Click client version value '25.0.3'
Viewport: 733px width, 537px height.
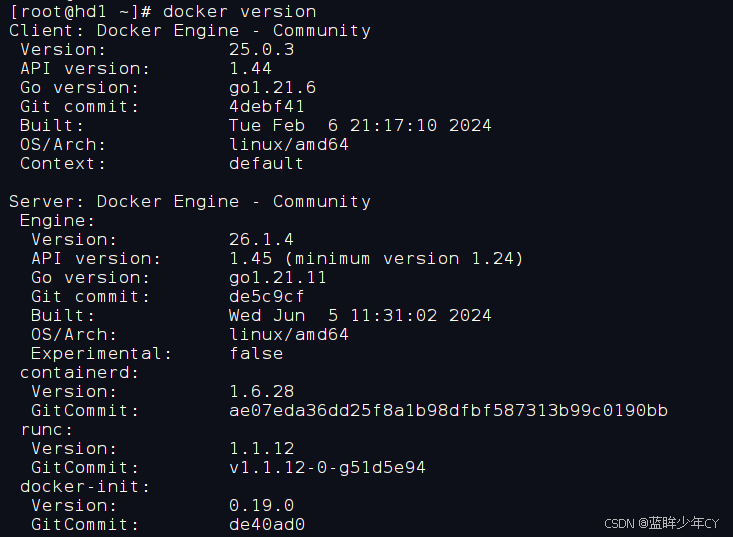(261, 50)
